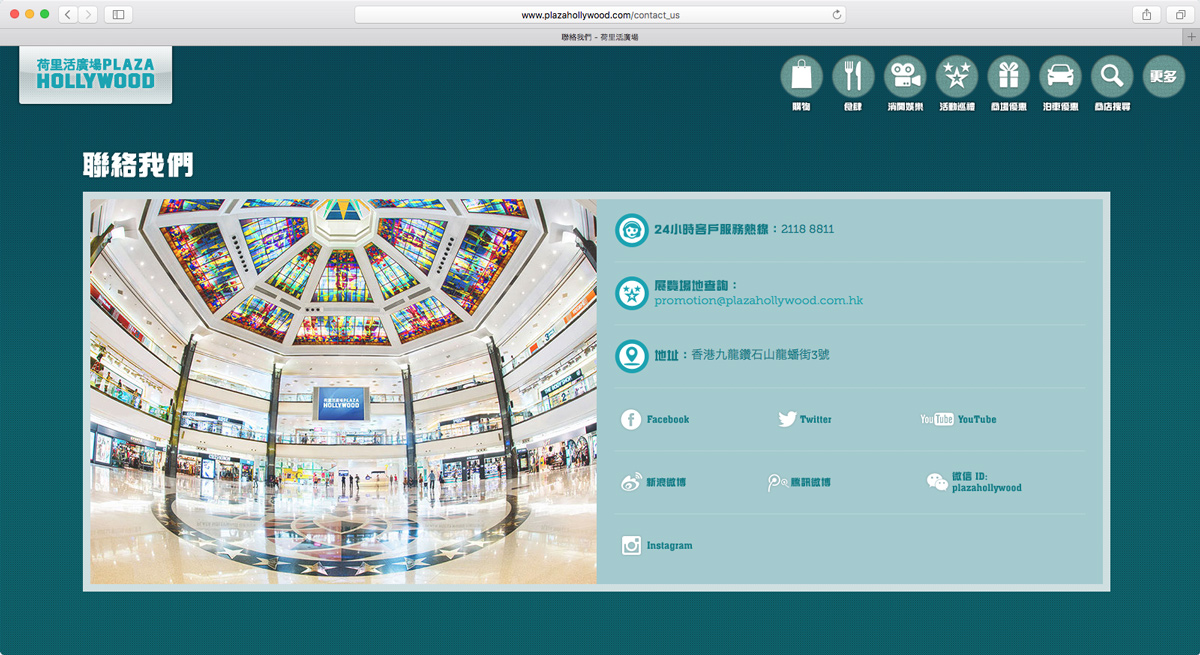Click the Safari address bar

600,15
